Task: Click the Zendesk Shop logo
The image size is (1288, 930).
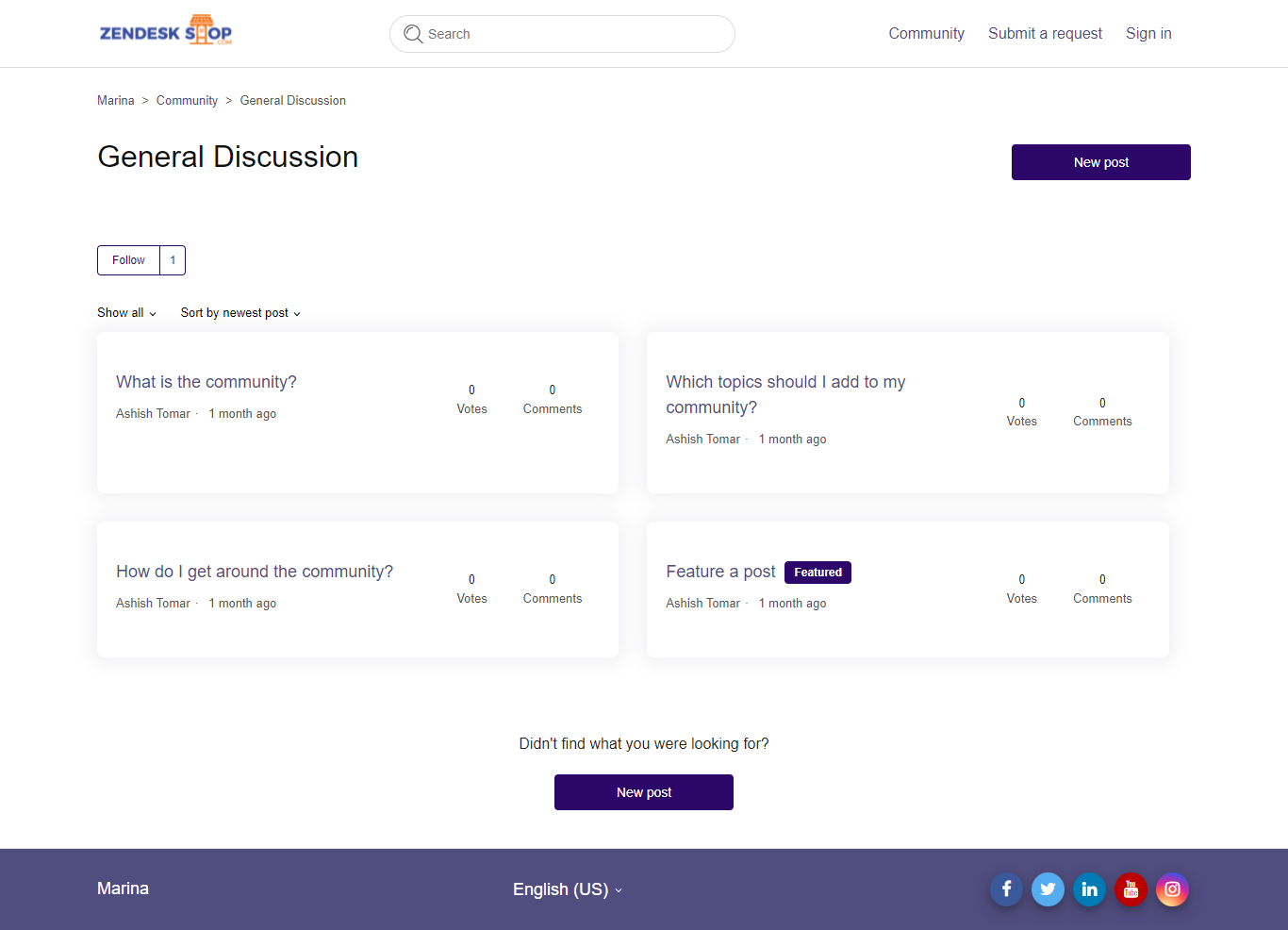Action: pos(166,32)
